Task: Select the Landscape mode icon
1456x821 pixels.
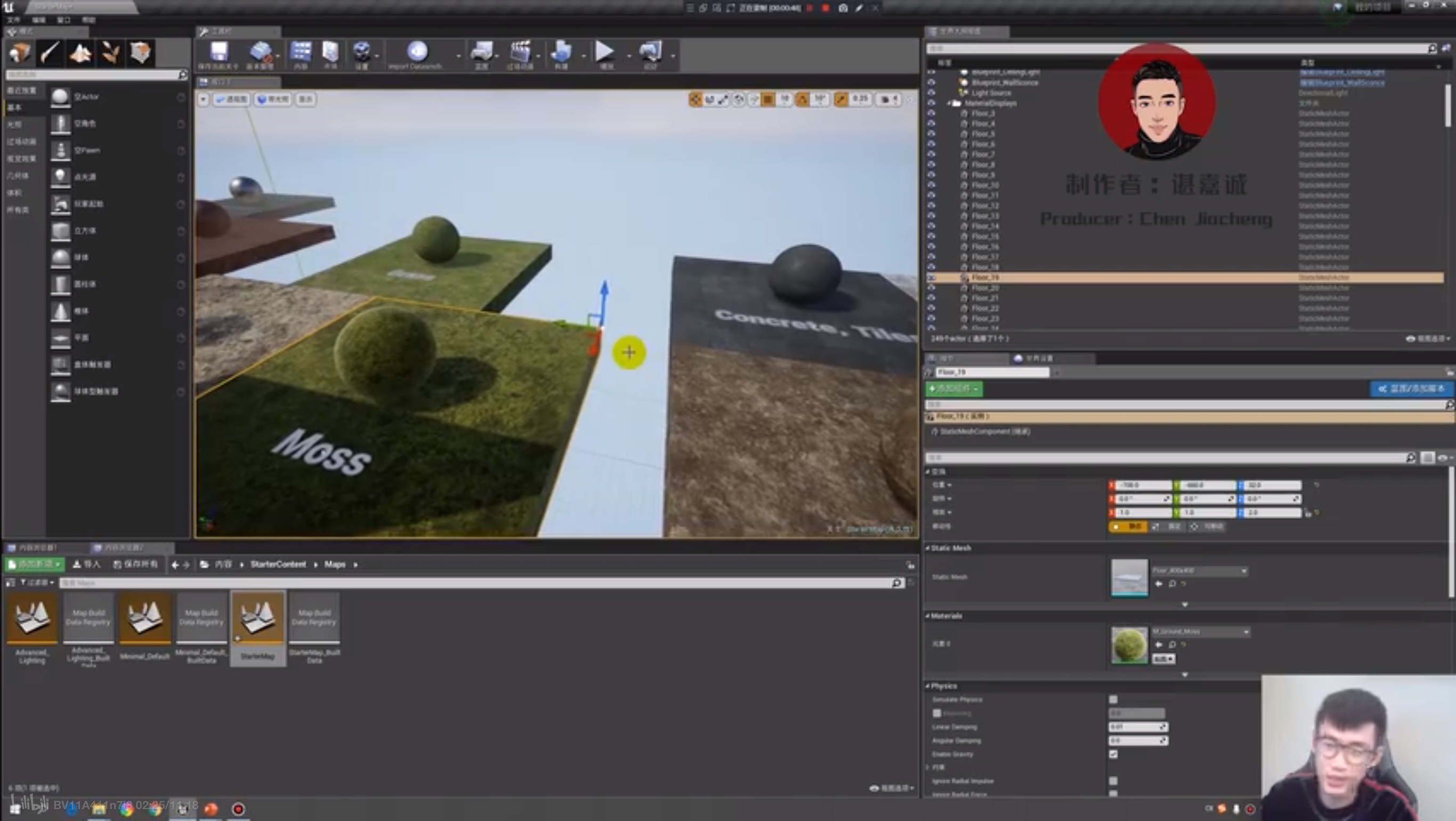Action: [x=81, y=53]
